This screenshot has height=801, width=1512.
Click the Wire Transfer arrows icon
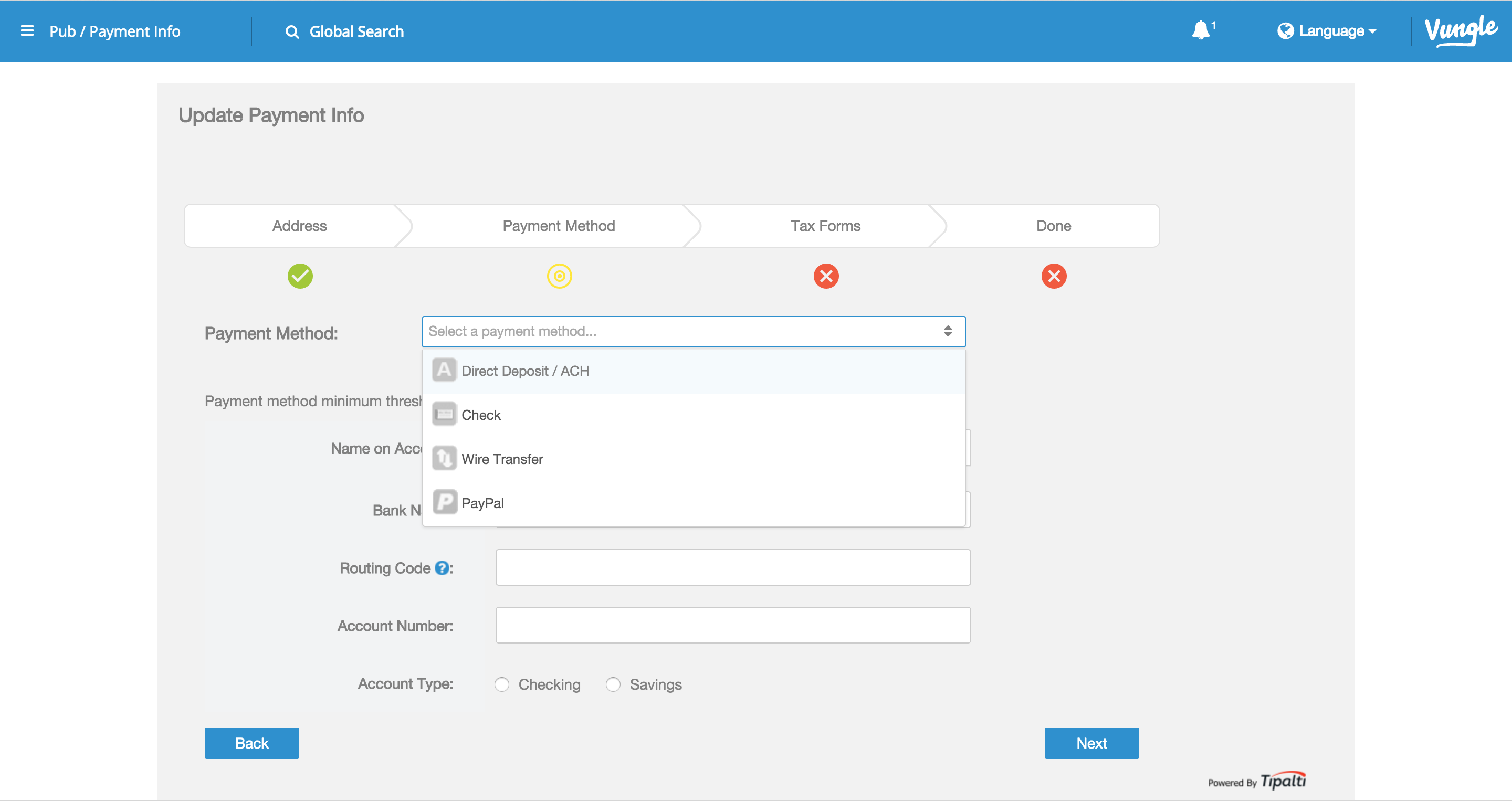tap(444, 458)
